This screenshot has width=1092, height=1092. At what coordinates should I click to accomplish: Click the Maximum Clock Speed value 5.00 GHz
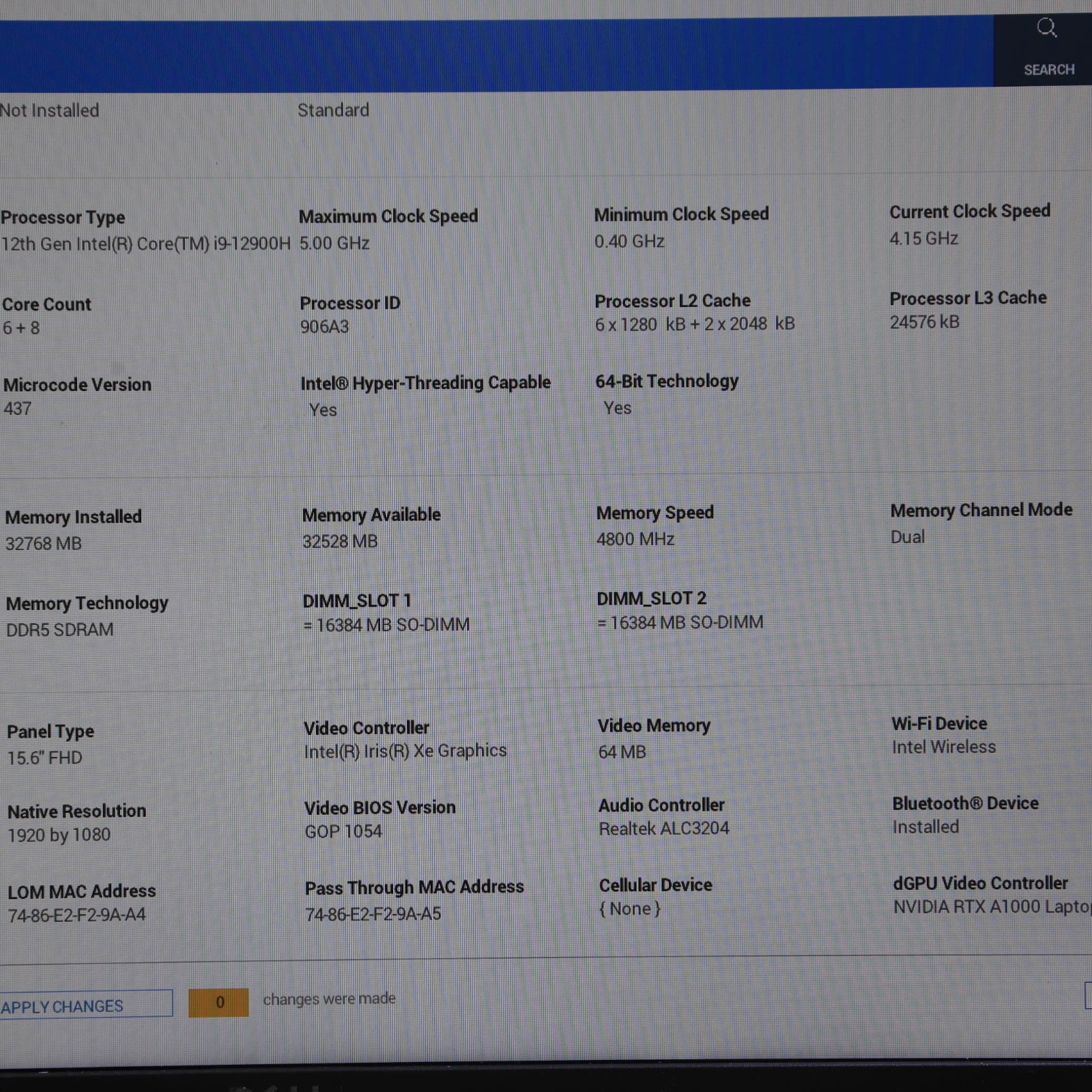(334, 243)
